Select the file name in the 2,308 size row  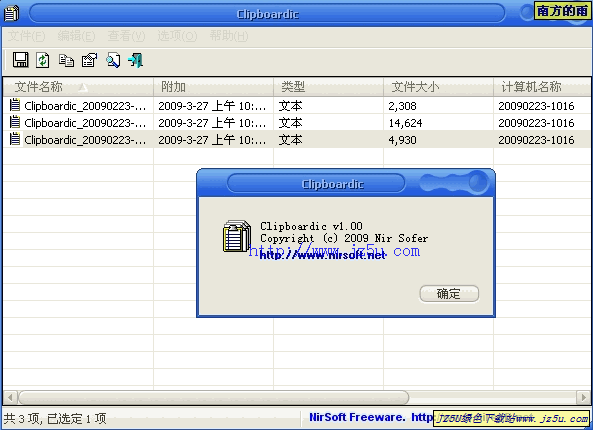[x=85, y=106]
